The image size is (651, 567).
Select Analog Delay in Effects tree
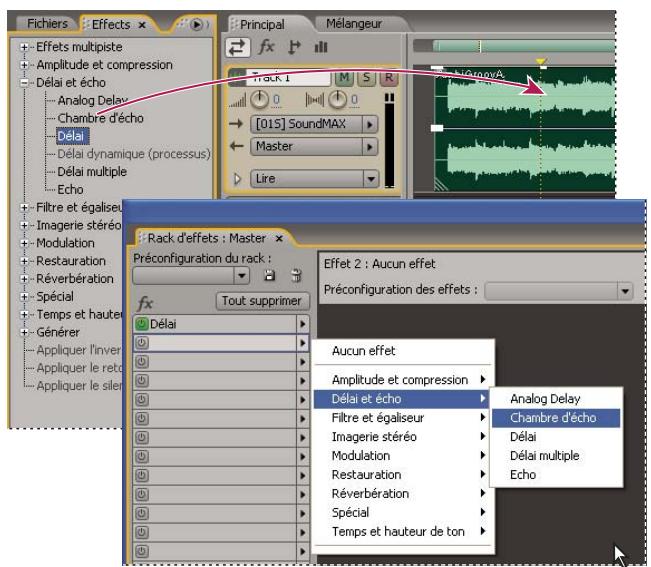pos(92,100)
